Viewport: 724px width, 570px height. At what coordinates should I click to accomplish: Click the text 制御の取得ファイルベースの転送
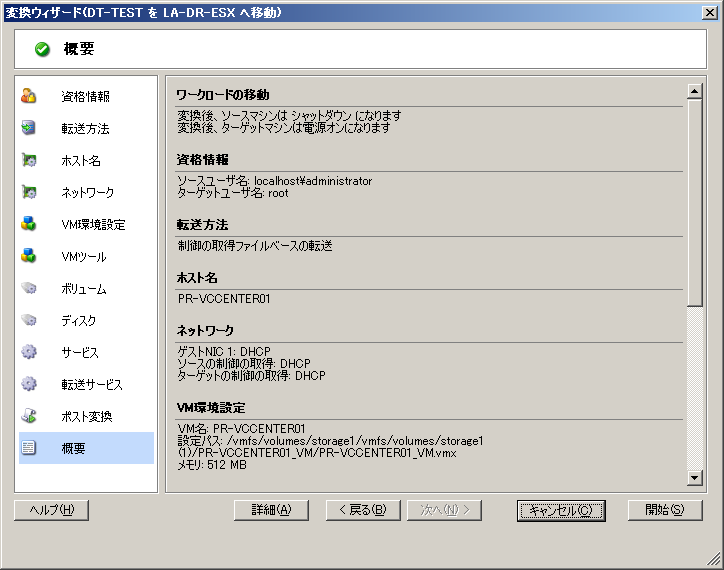point(255,246)
